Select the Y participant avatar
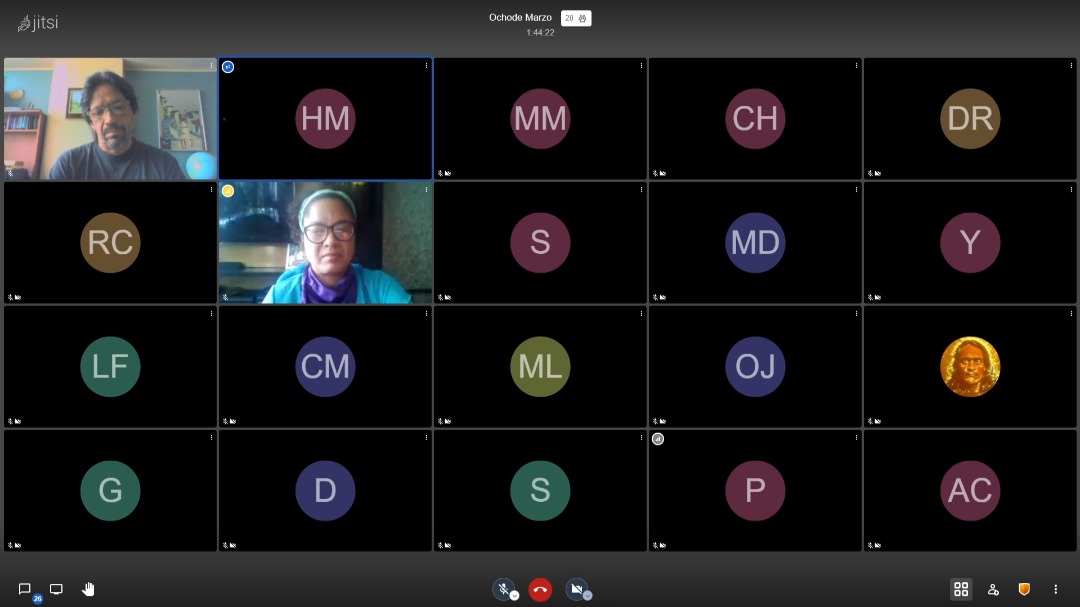Screen dimensions: 1080x607 [x=970, y=243]
